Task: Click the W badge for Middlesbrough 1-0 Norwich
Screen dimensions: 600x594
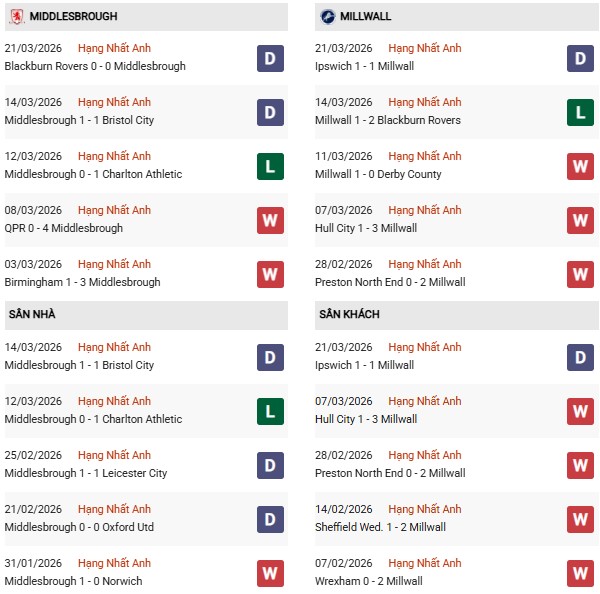Action: click(x=269, y=573)
